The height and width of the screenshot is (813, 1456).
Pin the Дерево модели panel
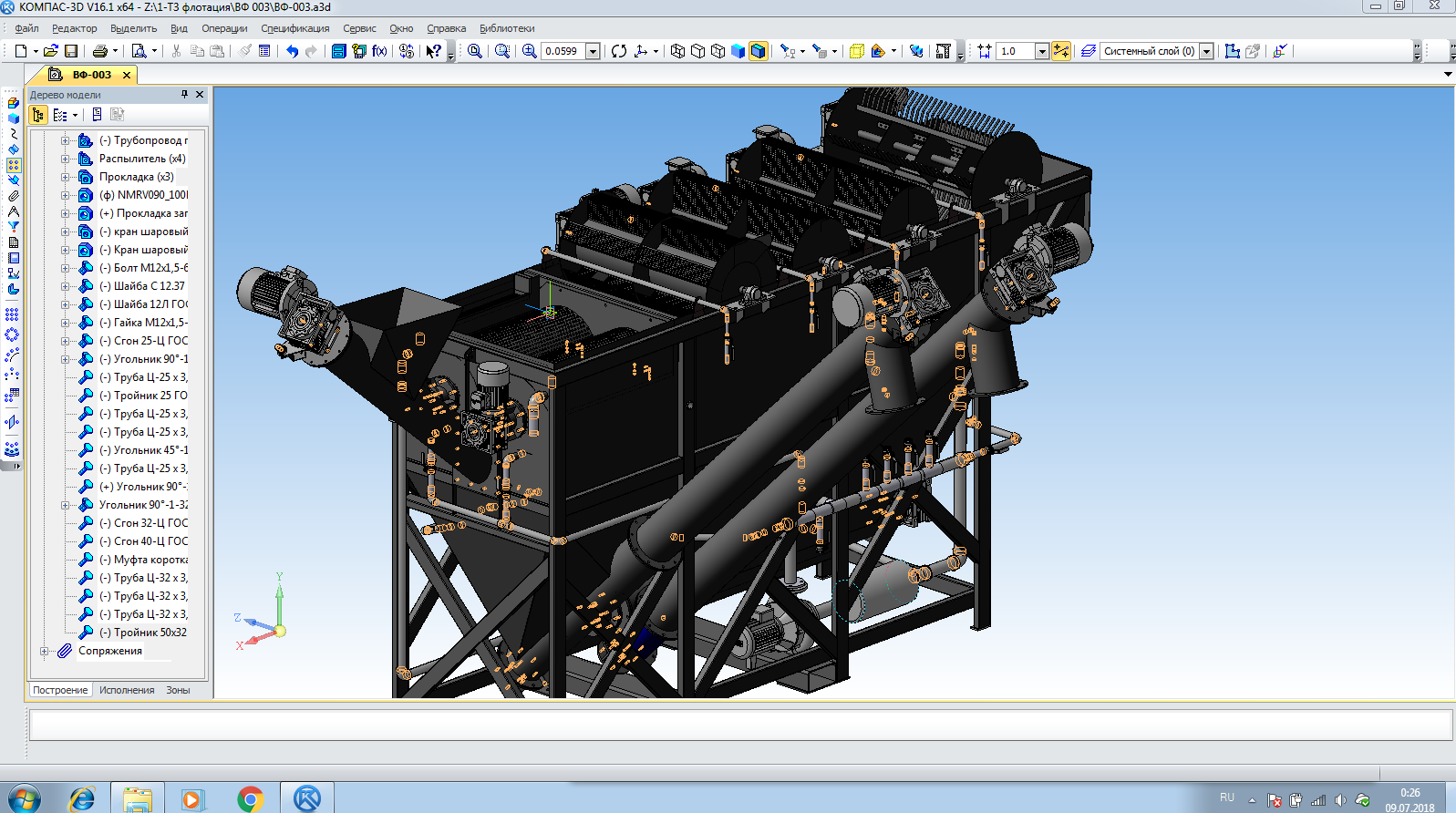tap(184, 94)
